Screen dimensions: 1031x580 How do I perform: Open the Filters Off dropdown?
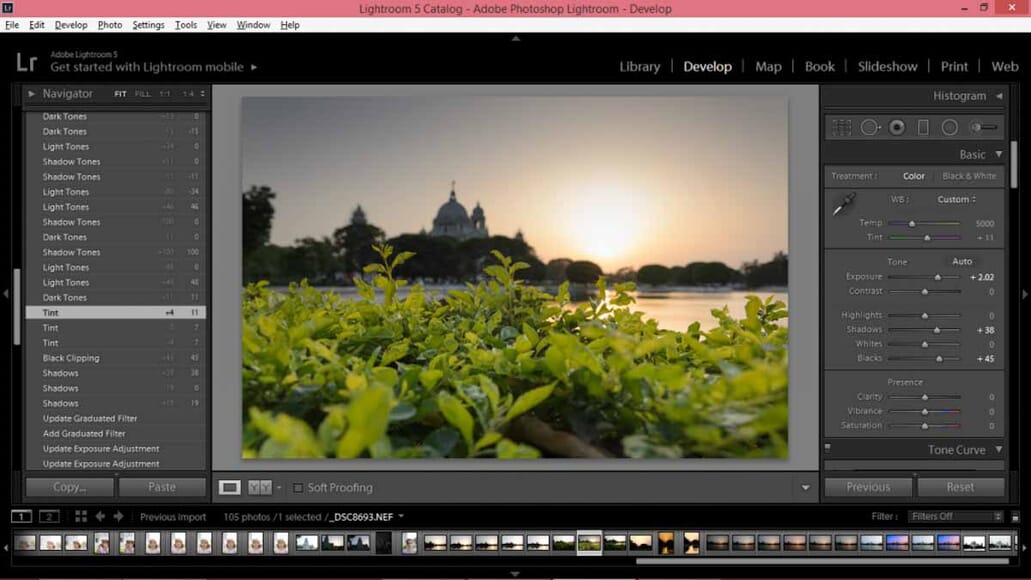[953, 516]
